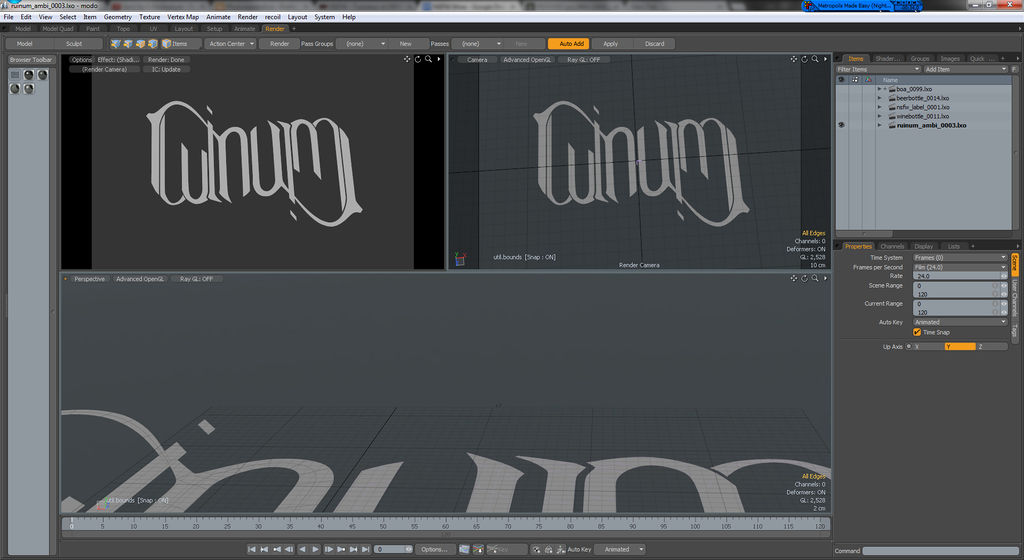This screenshot has width=1024, height=560.
Task: Click the camera viewport zoom magnifier icon
Action: click(x=815, y=59)
